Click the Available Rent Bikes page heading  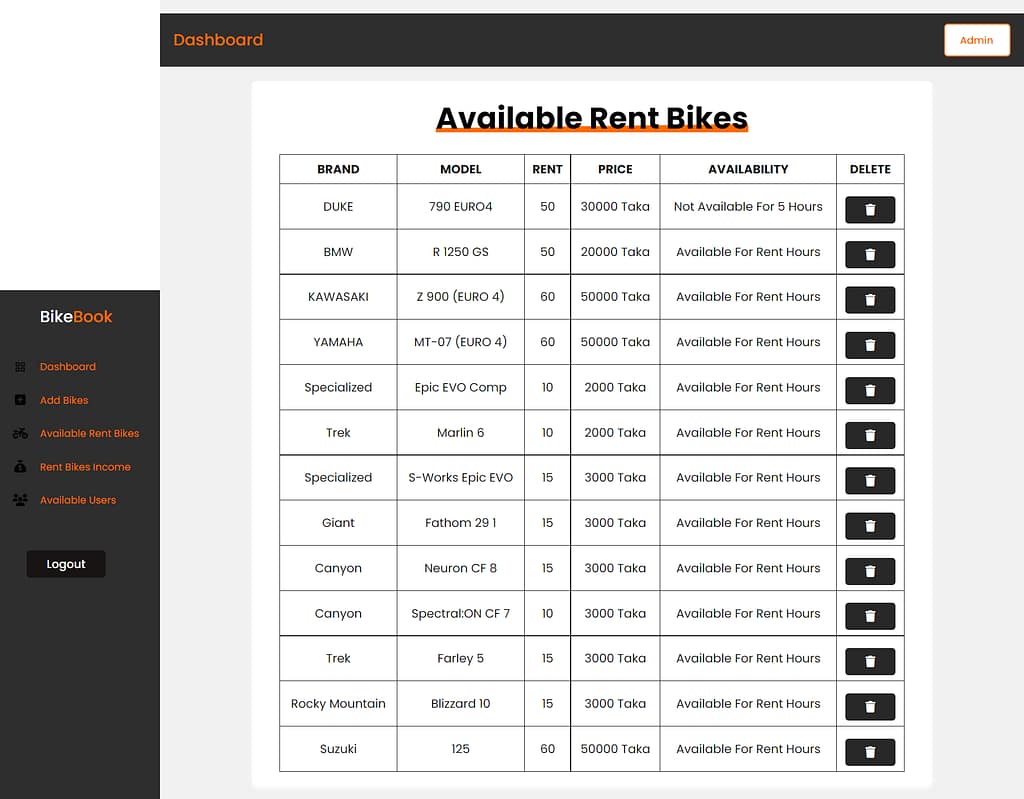(x=591, y=117)
